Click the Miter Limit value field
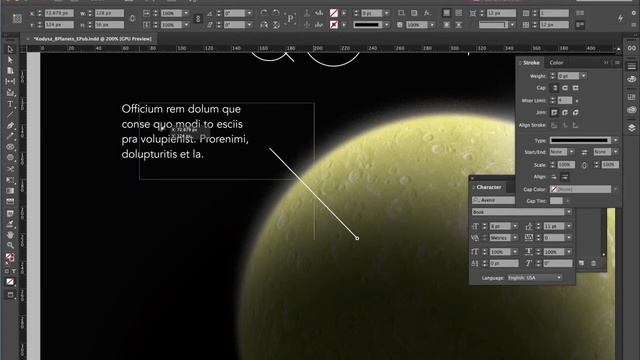Image resolution: width=640 pixels, height=360 pixels. pos(565,100)
